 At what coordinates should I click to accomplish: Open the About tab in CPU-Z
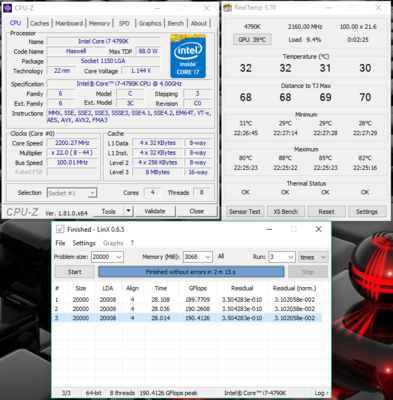point(199,23)
